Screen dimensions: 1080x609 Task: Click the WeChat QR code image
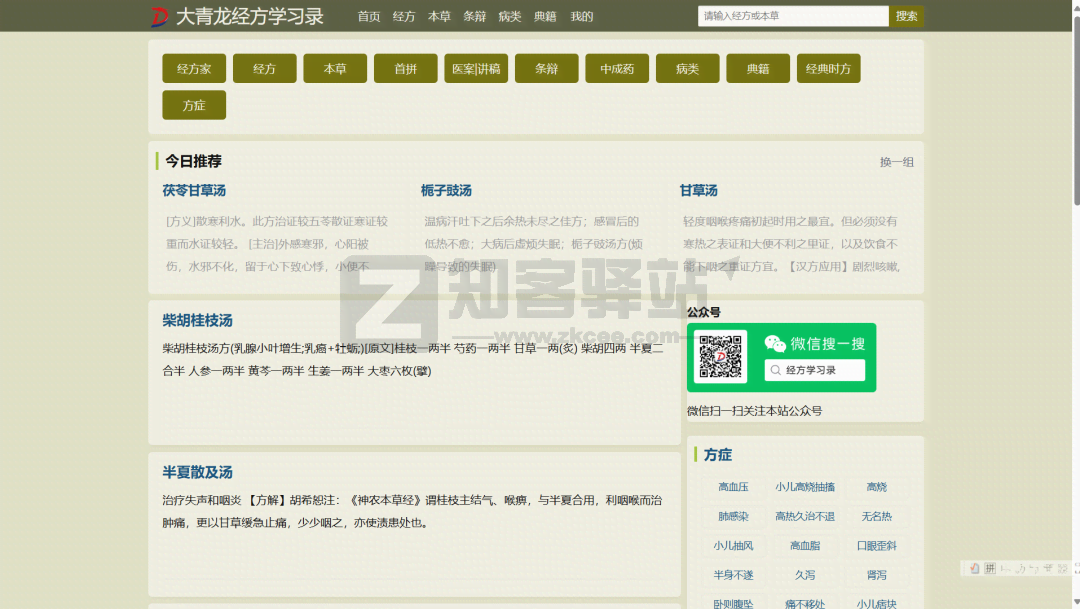point(721,357)
